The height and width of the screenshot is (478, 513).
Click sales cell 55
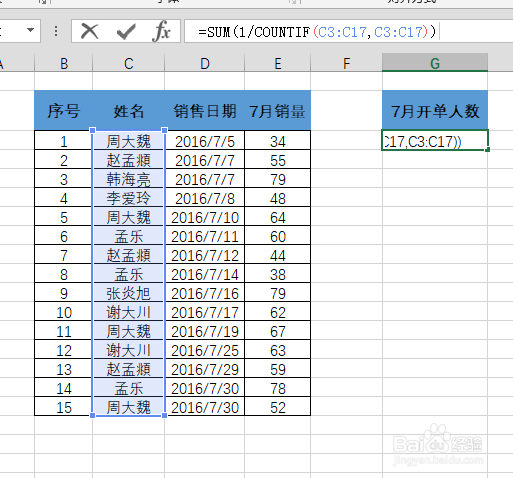(278, 159)
